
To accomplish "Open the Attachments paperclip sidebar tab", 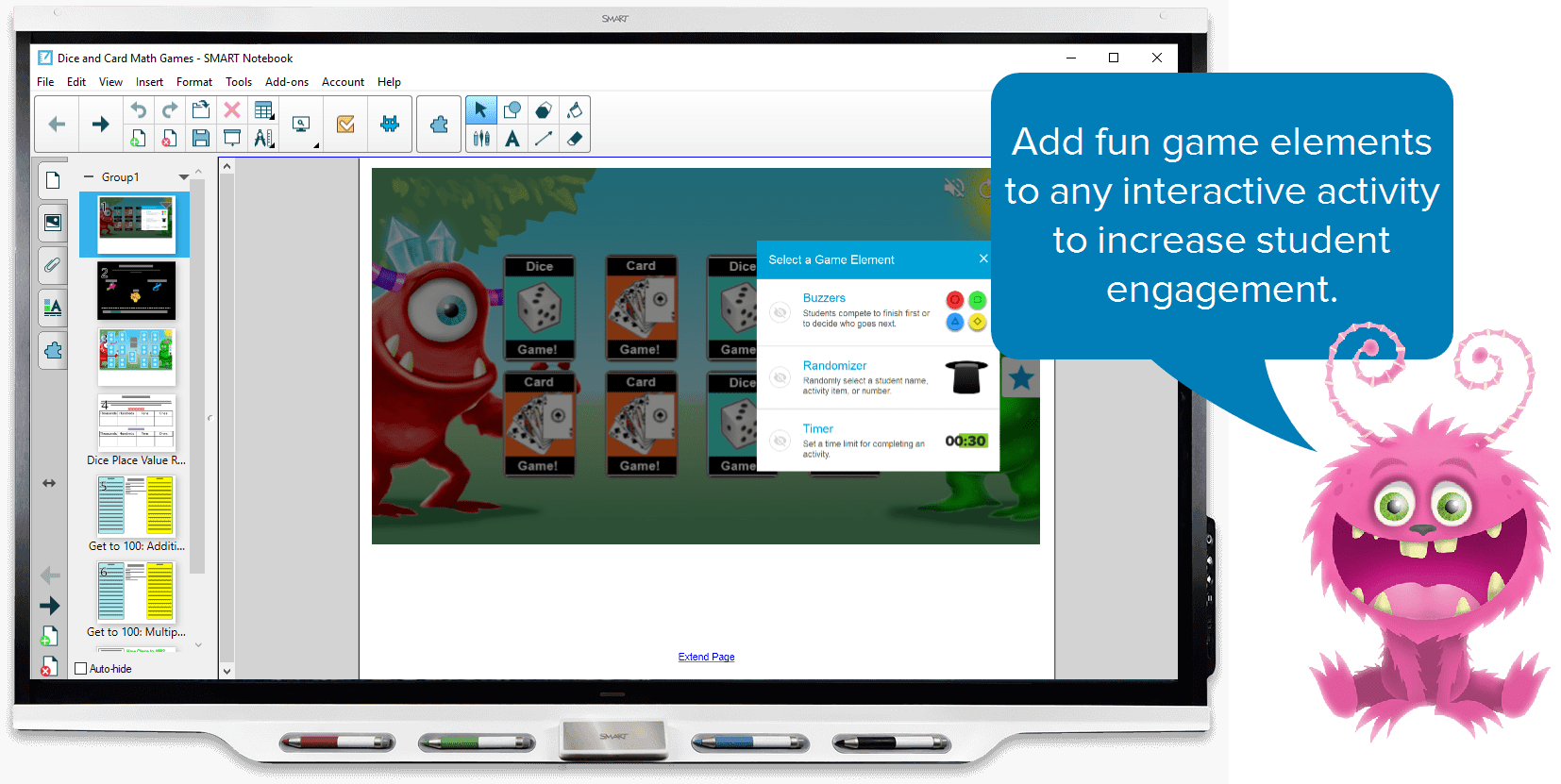I will [x=53, y=265].
